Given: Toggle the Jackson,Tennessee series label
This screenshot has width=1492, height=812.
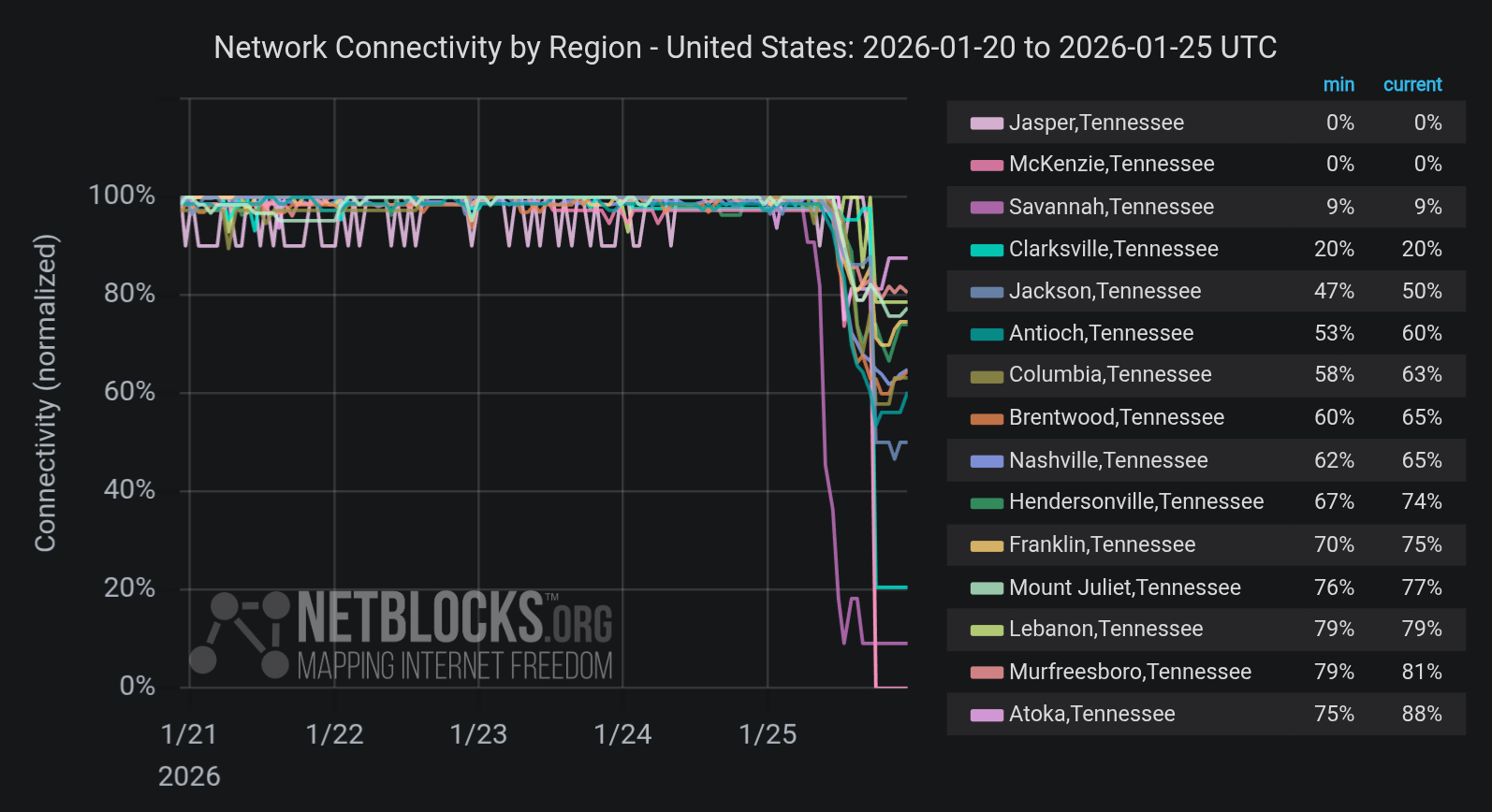Looking at the screenshot, I should pos(1104,291).
